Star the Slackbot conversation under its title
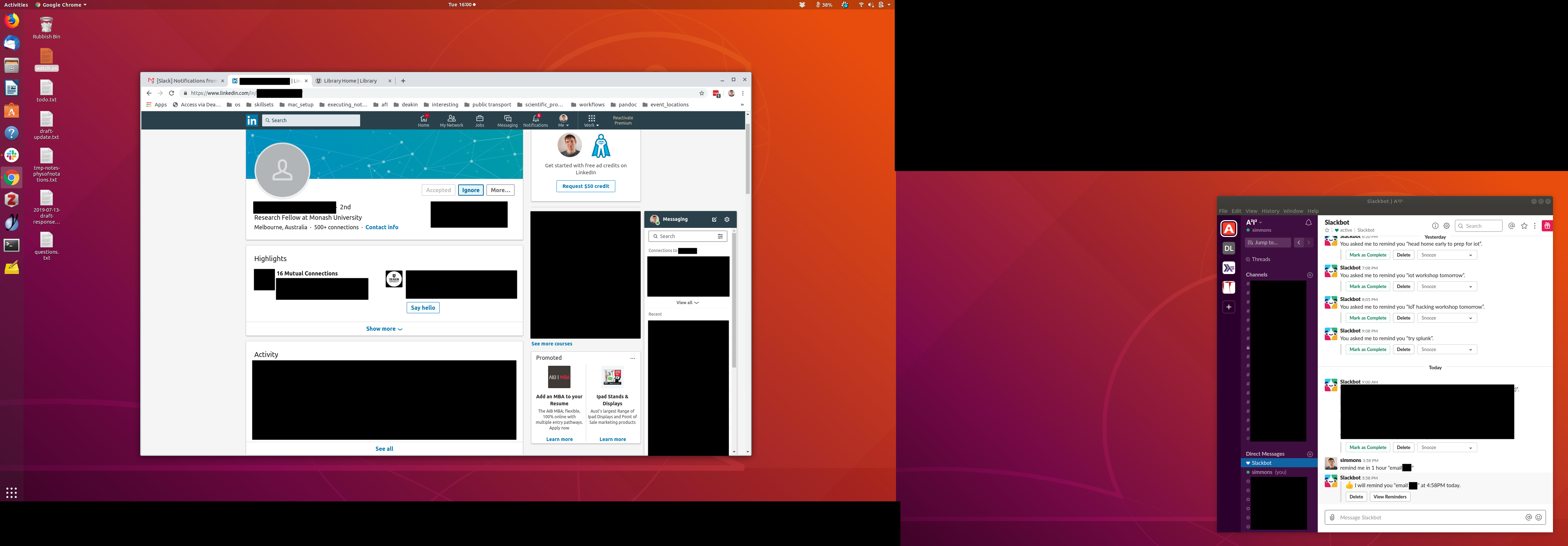Image resolution: width=1568 pixels, height=546 pixels. (x=1327, y=231)
